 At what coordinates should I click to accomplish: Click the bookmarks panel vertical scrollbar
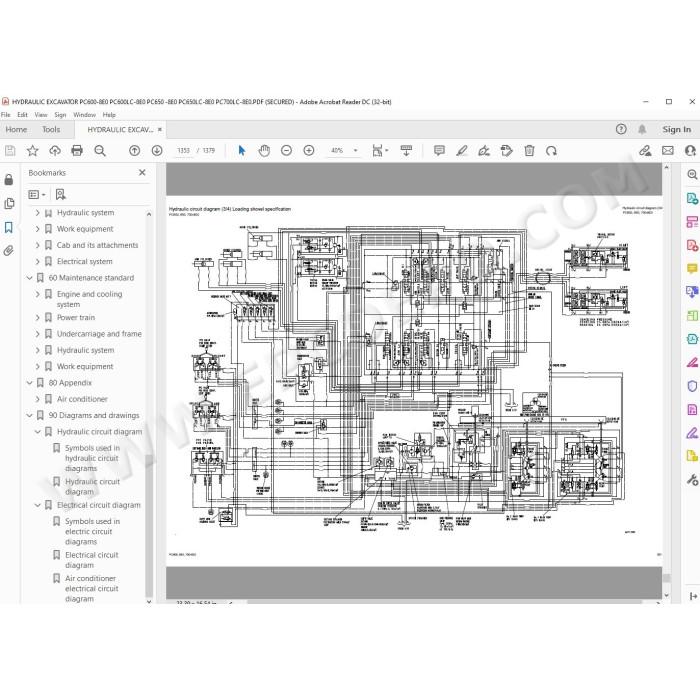point(149,525)
